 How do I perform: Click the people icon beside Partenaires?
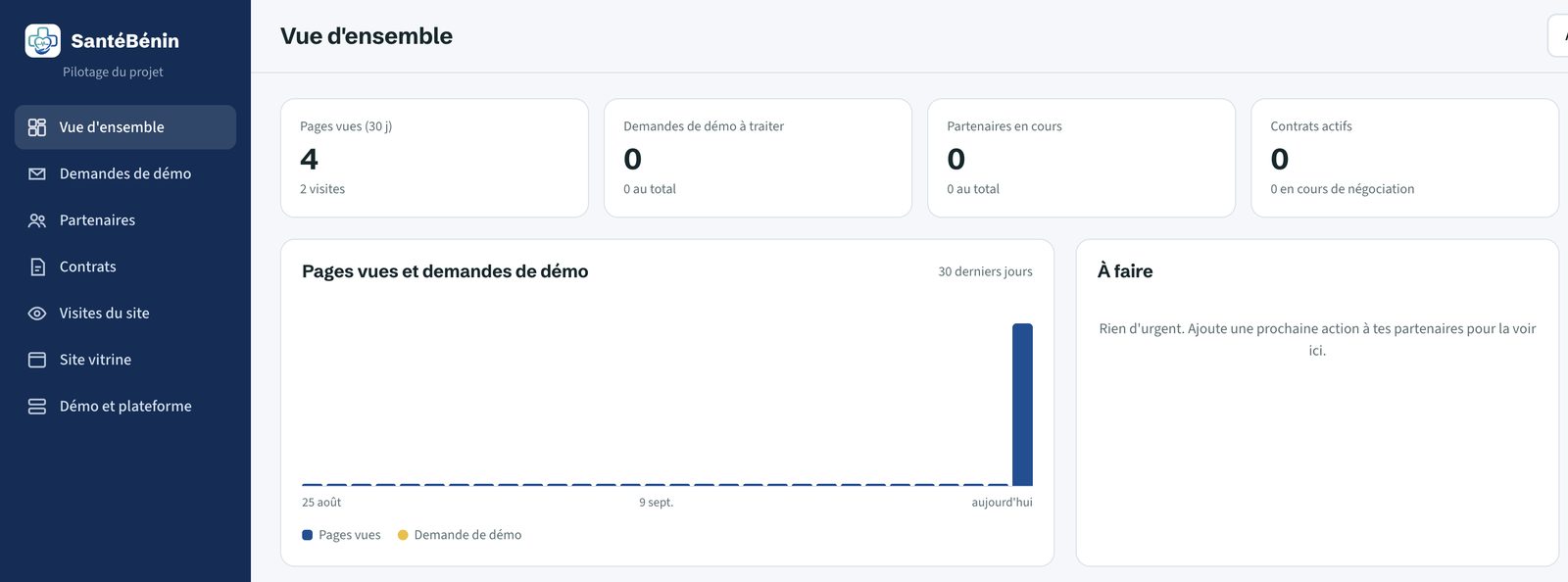point(37,220)
